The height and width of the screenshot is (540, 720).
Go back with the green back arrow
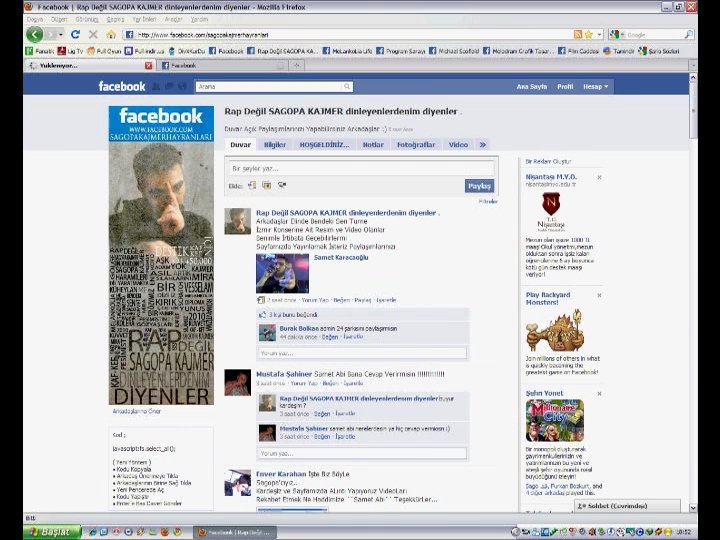(34, 34)
